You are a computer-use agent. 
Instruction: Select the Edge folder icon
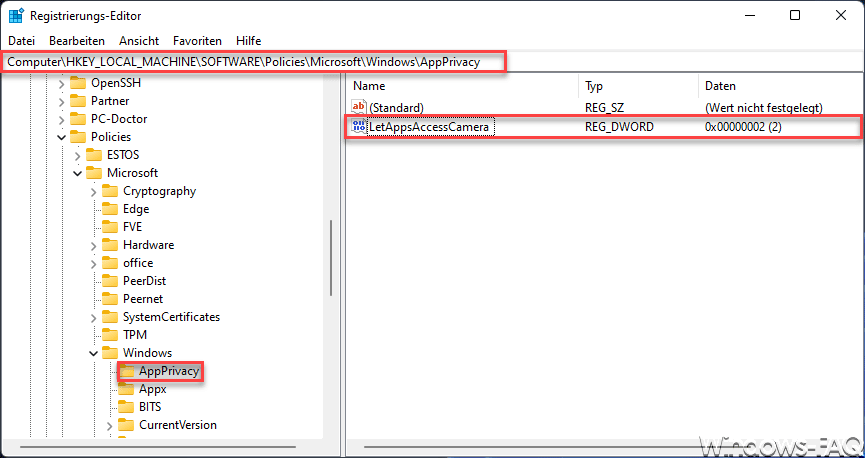(x=110, y=209)
